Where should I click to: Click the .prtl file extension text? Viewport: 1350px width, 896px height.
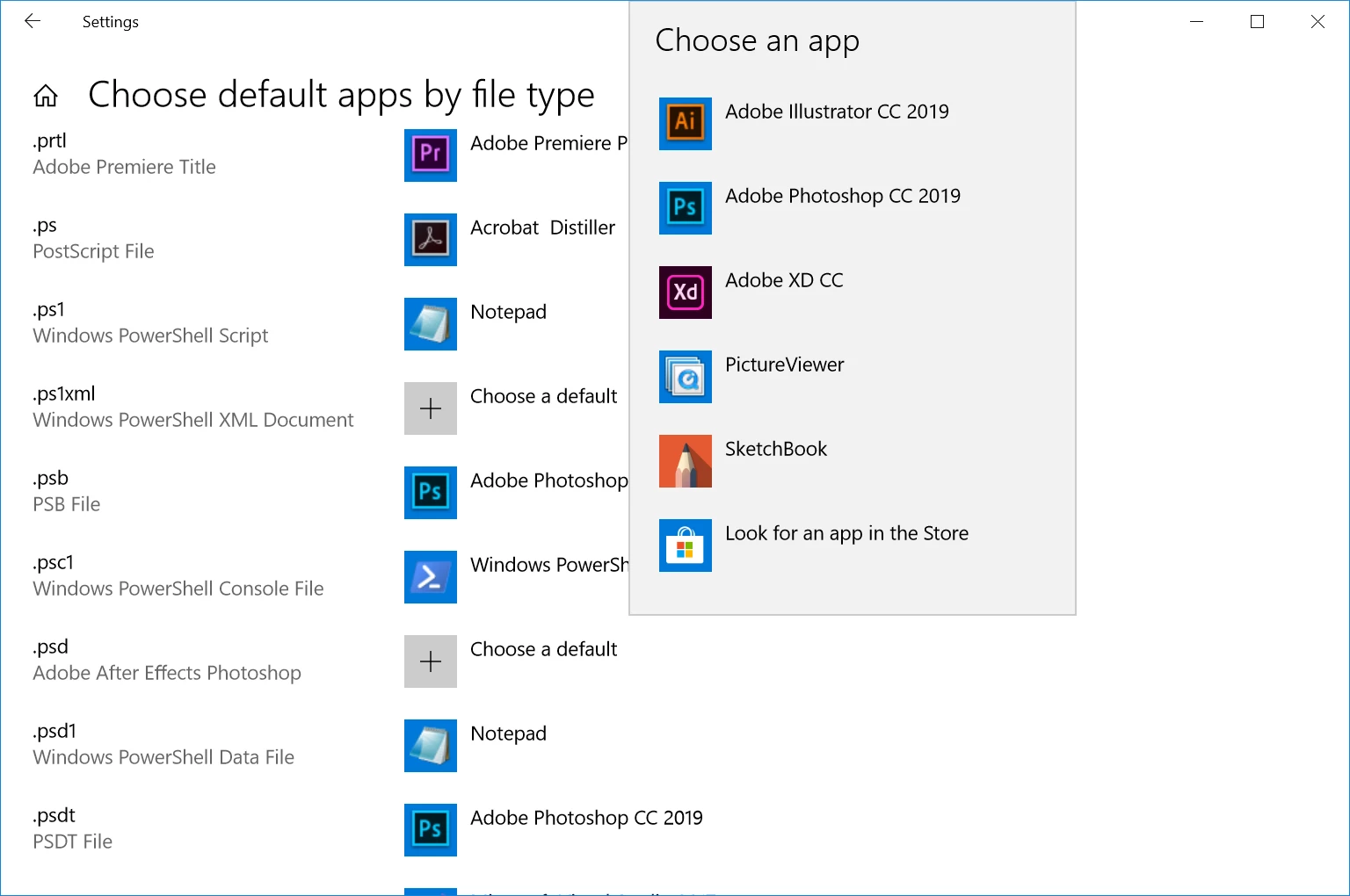[x=49, y=141]
